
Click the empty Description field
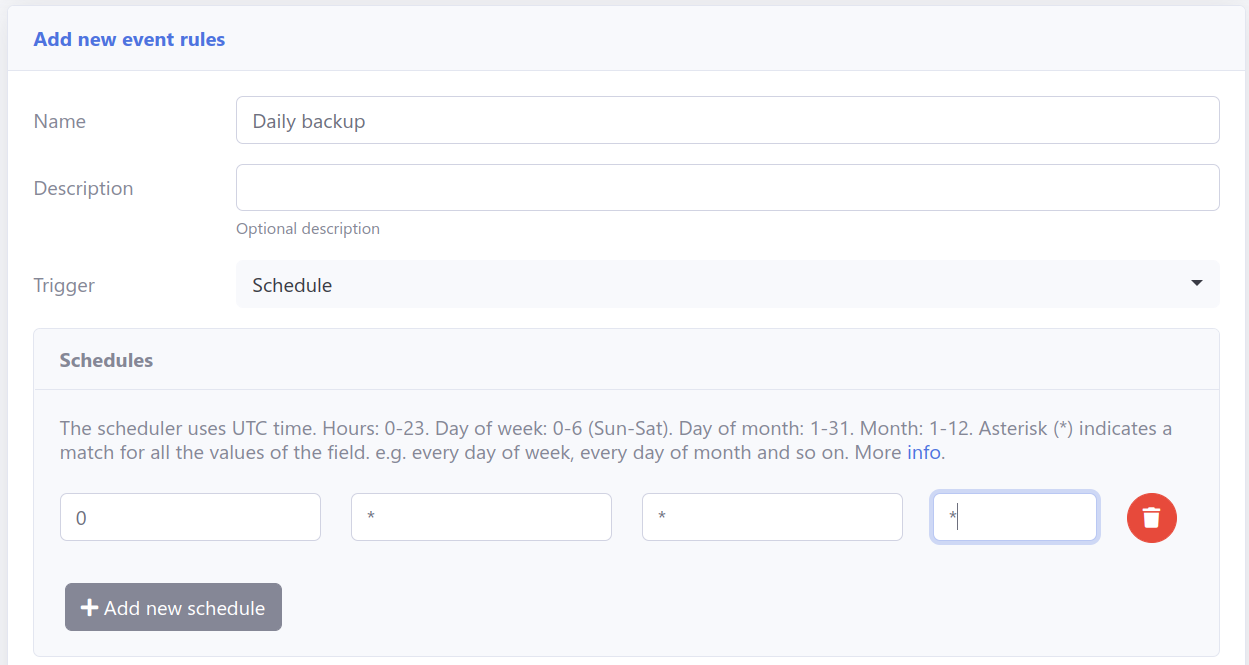(728, 187)
